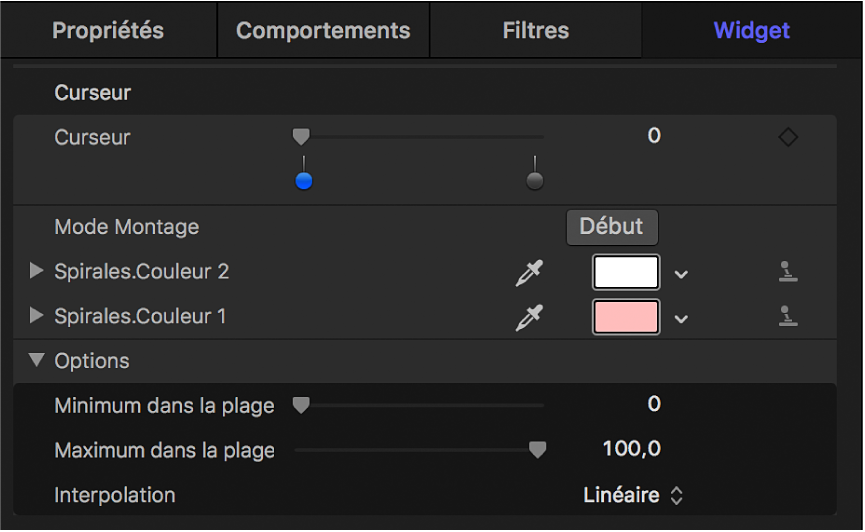Select the blue snapshot marker under Curseur
The width and height of the screenshot is (865, 532).
pos(304,180)
